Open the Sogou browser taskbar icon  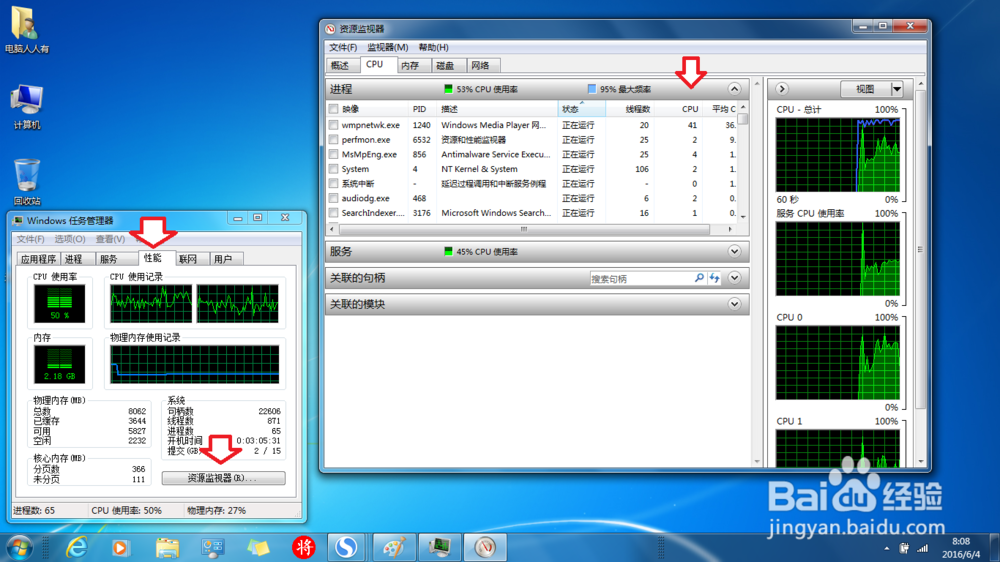click(x=346, y=547)
